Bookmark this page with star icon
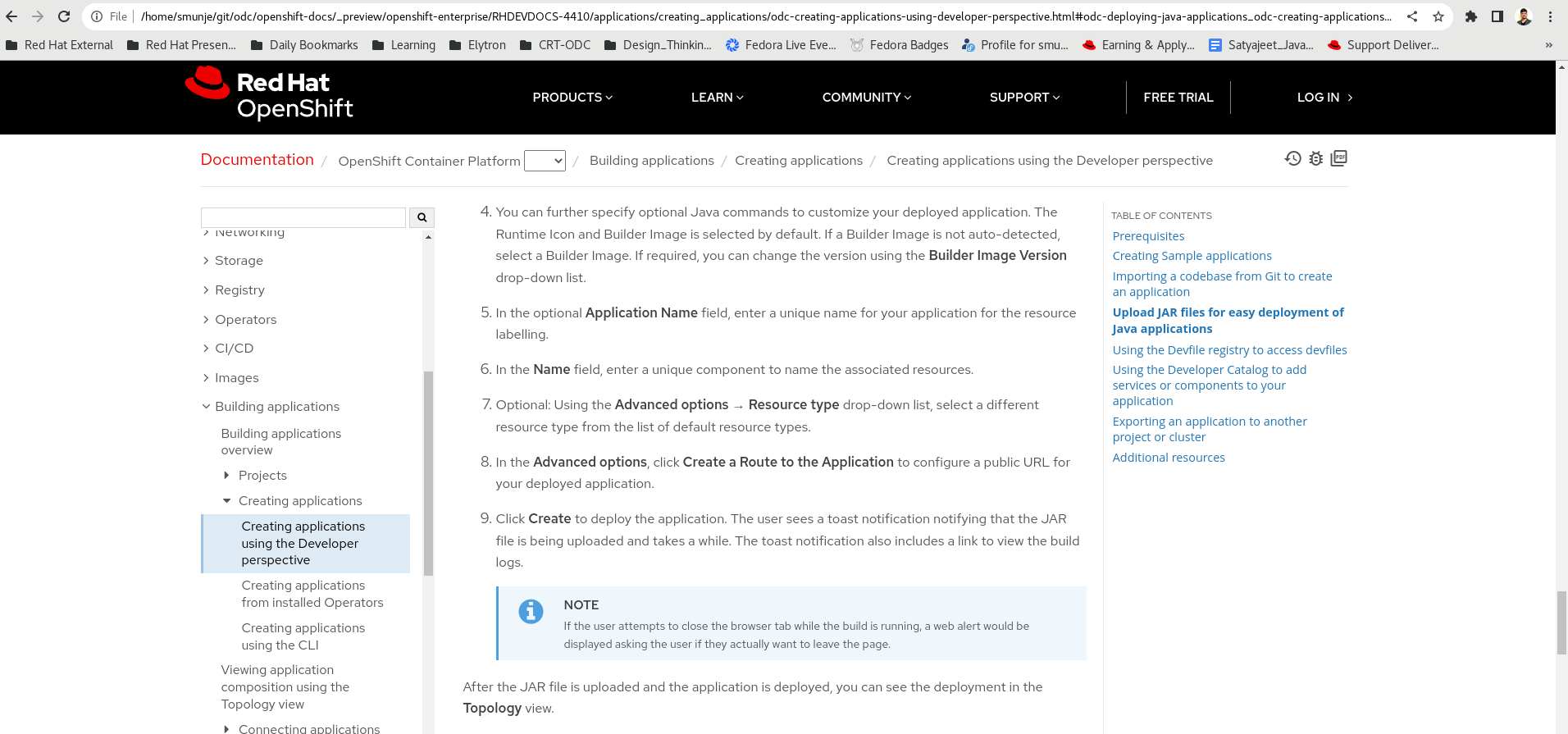Screen dimensions: 1568x734 tap(1438, 16)
